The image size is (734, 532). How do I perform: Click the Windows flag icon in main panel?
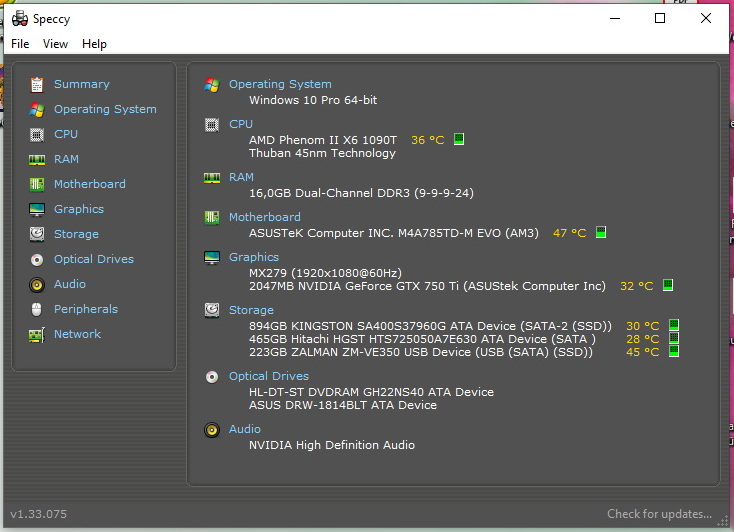click(212, 85)
